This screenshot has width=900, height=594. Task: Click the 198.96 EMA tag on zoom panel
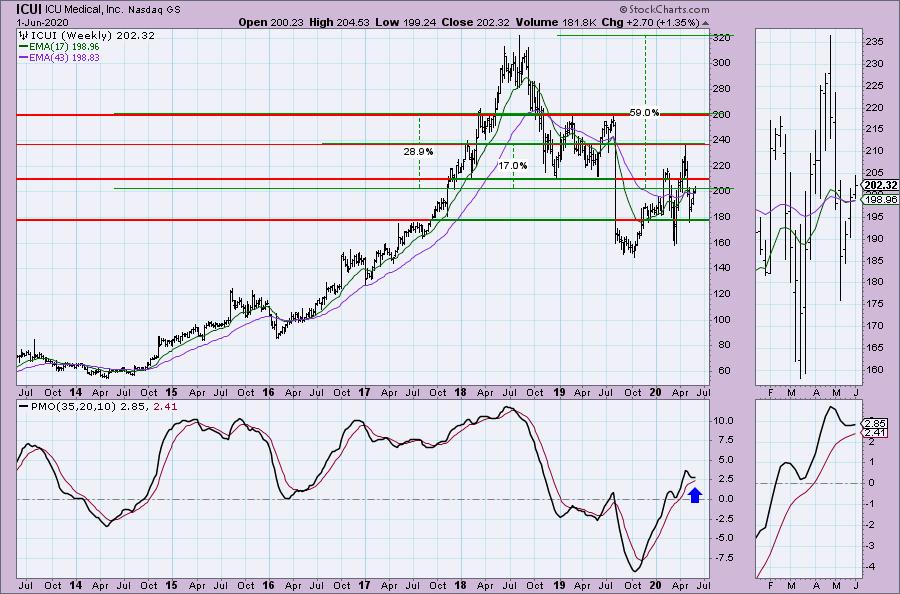pos(880,200)
